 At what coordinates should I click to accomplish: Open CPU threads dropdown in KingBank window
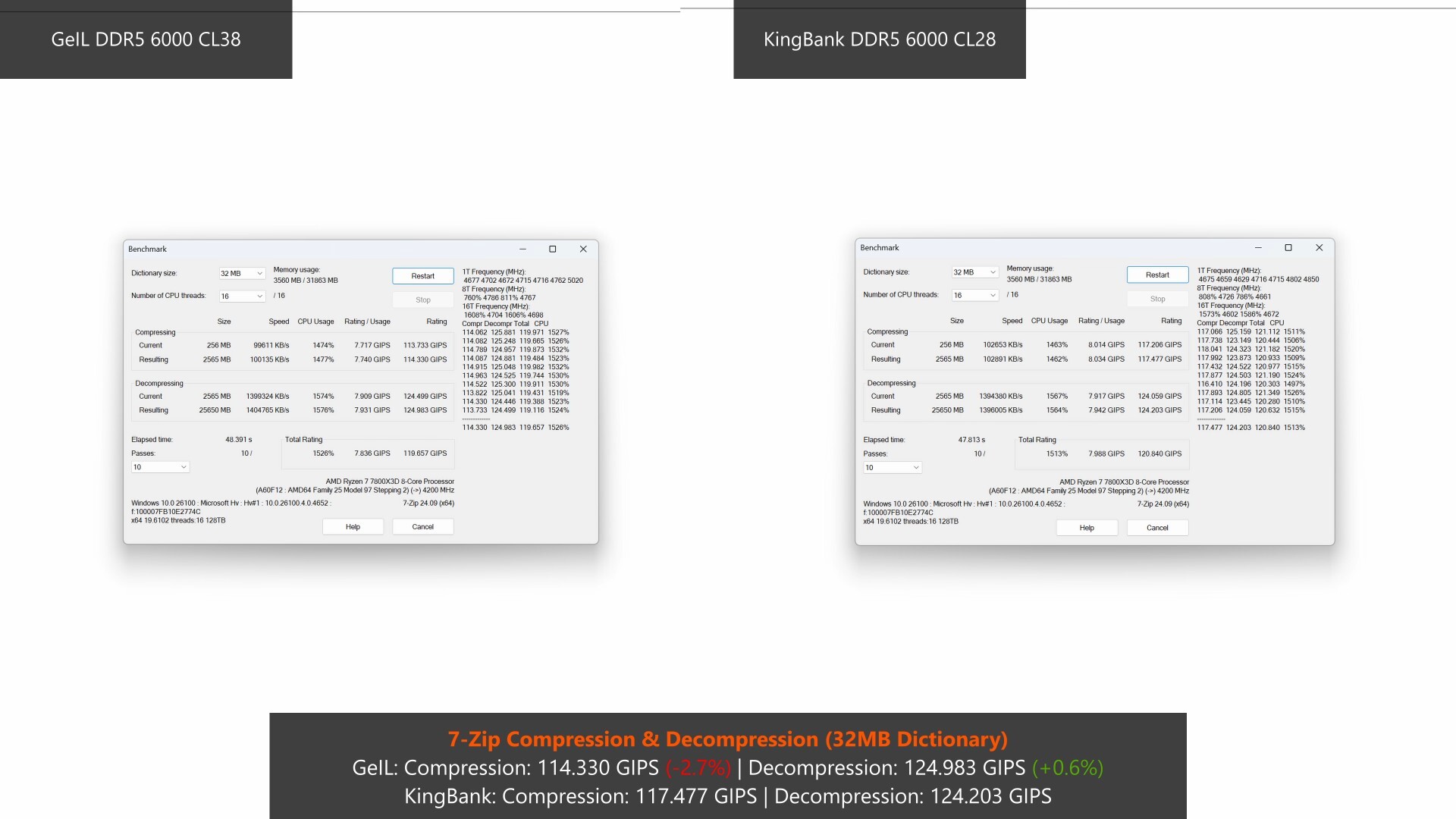974,295
